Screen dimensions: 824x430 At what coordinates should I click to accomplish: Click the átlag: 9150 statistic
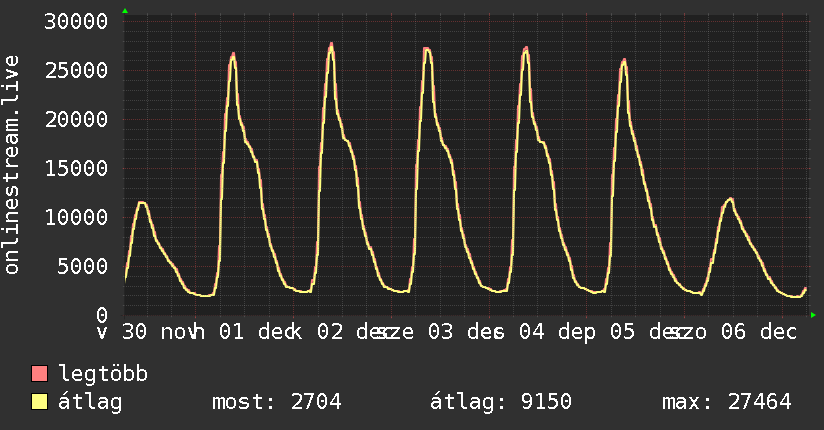pos(501,402)
